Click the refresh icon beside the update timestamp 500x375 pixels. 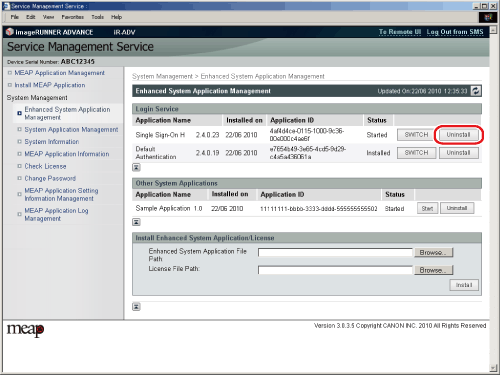click(476, 91)
